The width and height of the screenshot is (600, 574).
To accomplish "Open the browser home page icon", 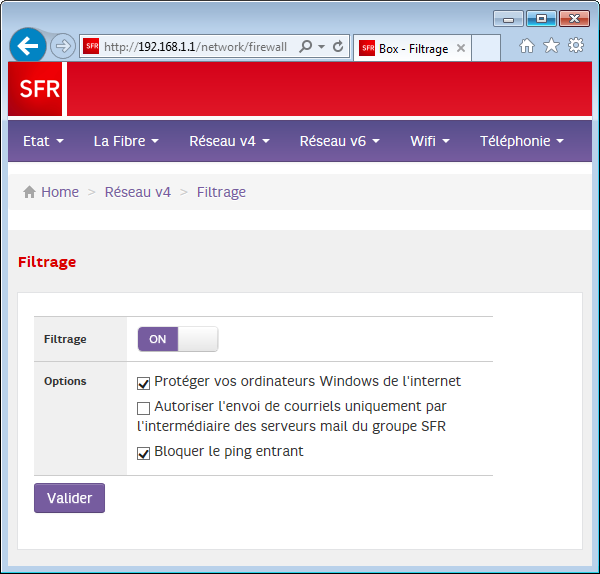I will coord(527,46).
